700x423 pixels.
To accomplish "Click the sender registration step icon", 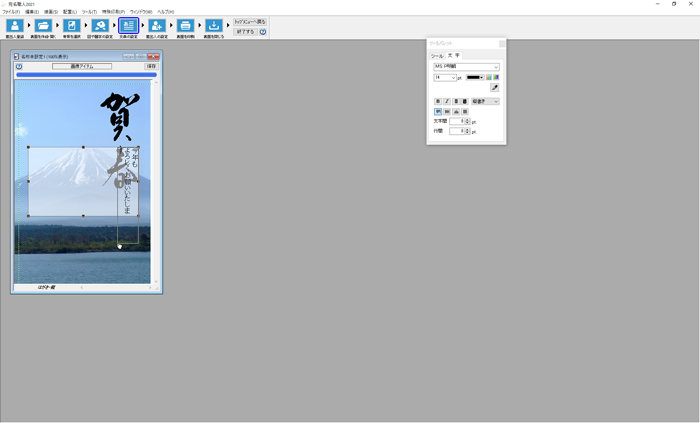I will click(157, 27).
